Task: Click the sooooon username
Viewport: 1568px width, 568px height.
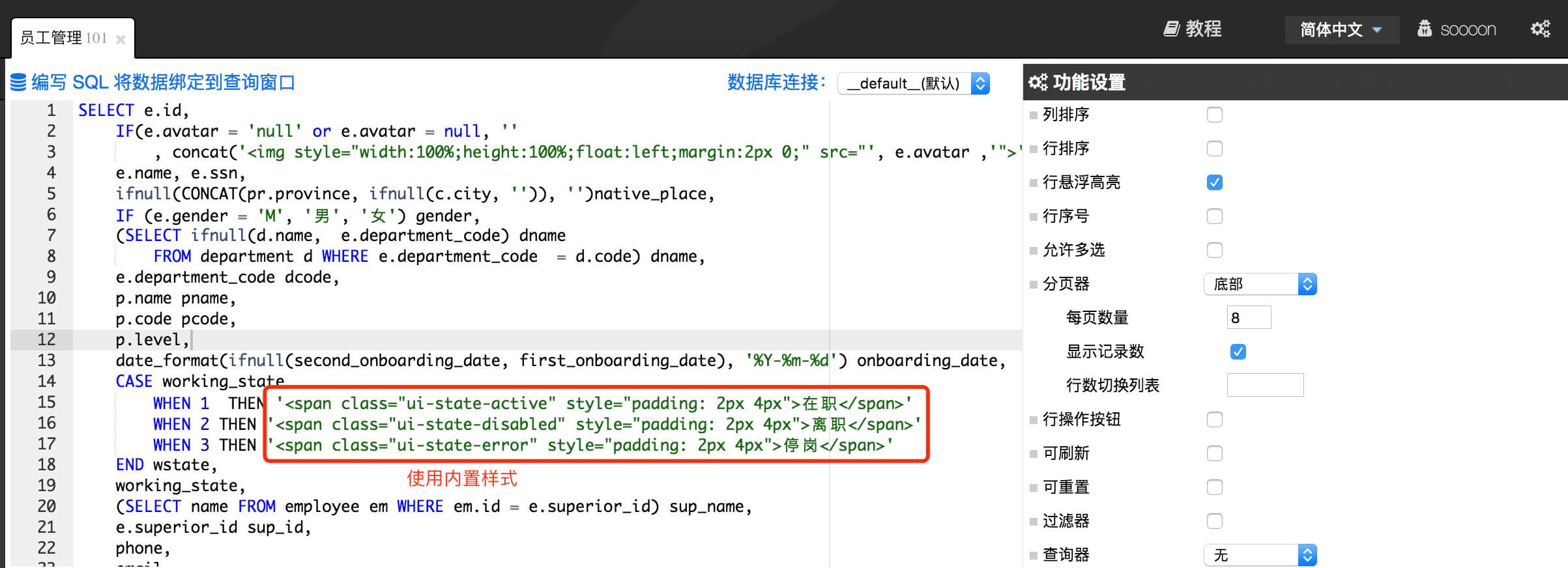Action: (1468, 30)
